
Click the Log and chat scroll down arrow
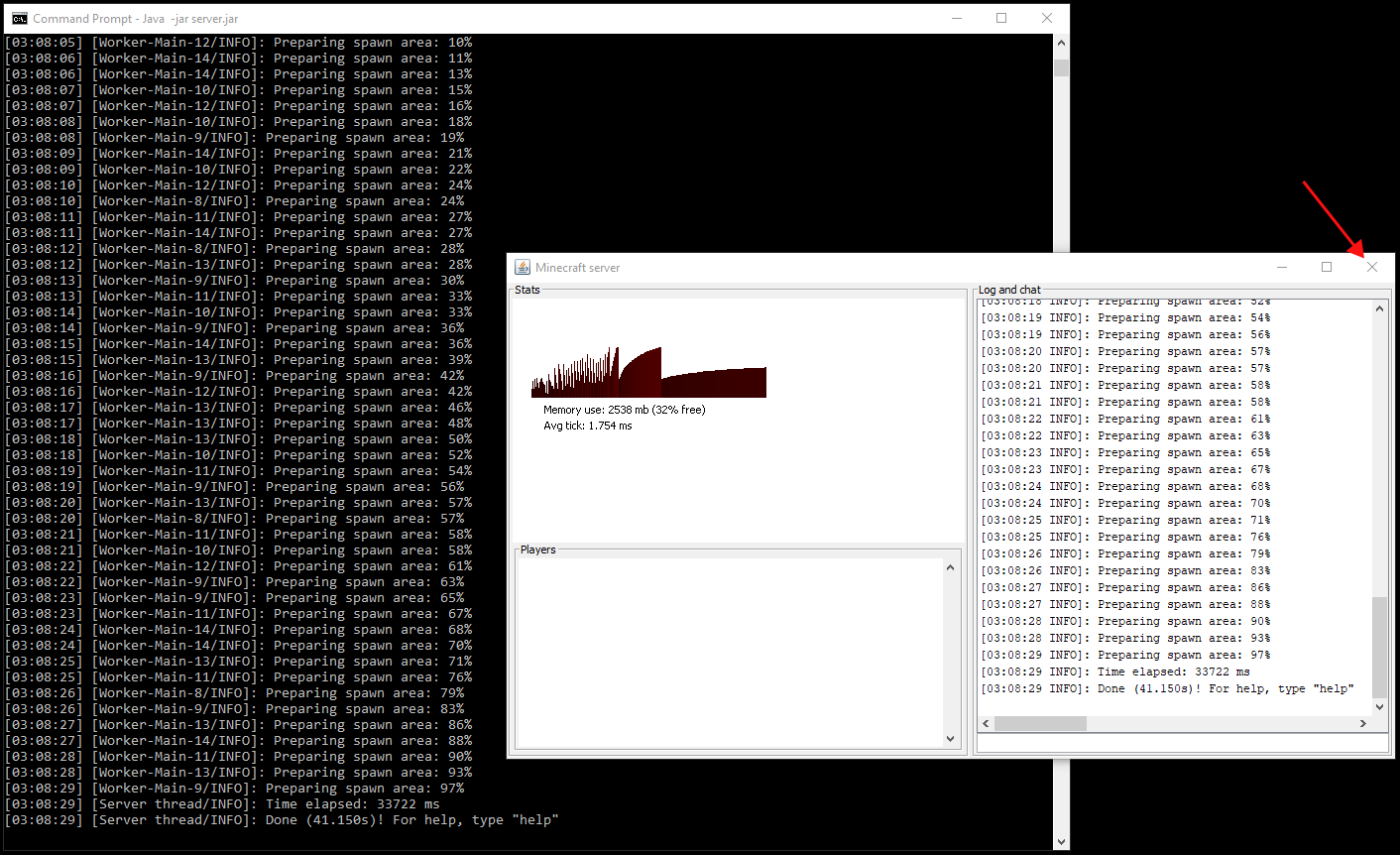[1380, 706]
